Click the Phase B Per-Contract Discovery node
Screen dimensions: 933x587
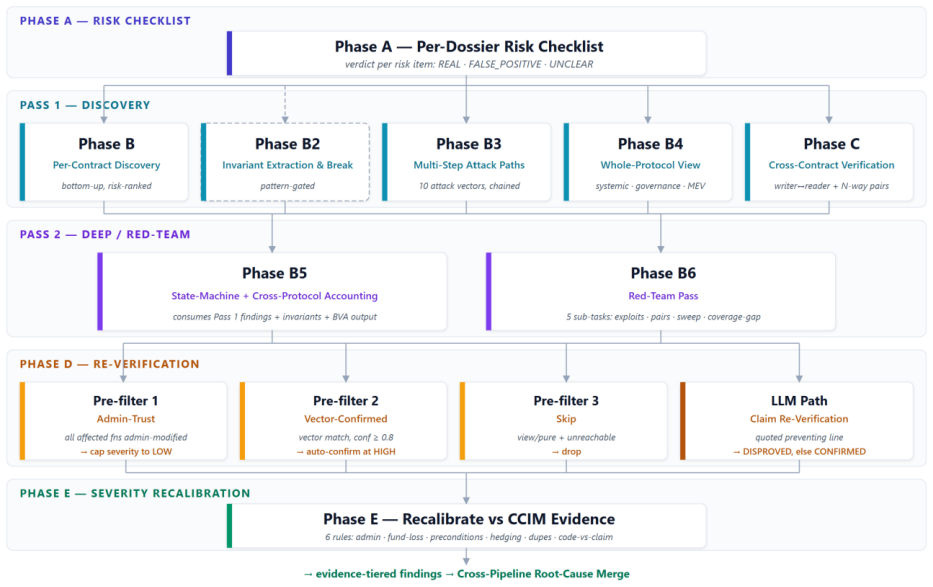[x=104, y=162]
